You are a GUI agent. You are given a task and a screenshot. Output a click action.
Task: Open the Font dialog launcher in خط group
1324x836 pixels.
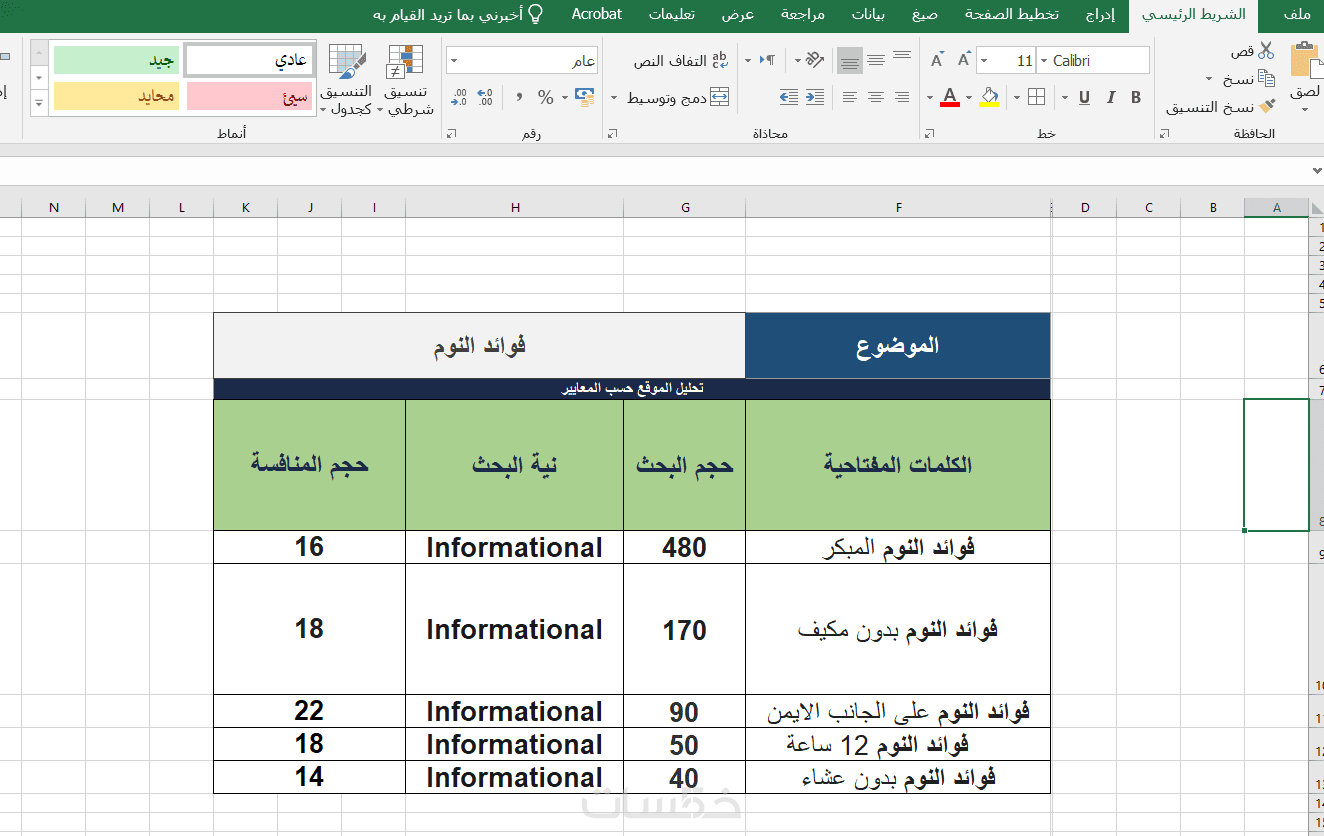click(930, 133)
